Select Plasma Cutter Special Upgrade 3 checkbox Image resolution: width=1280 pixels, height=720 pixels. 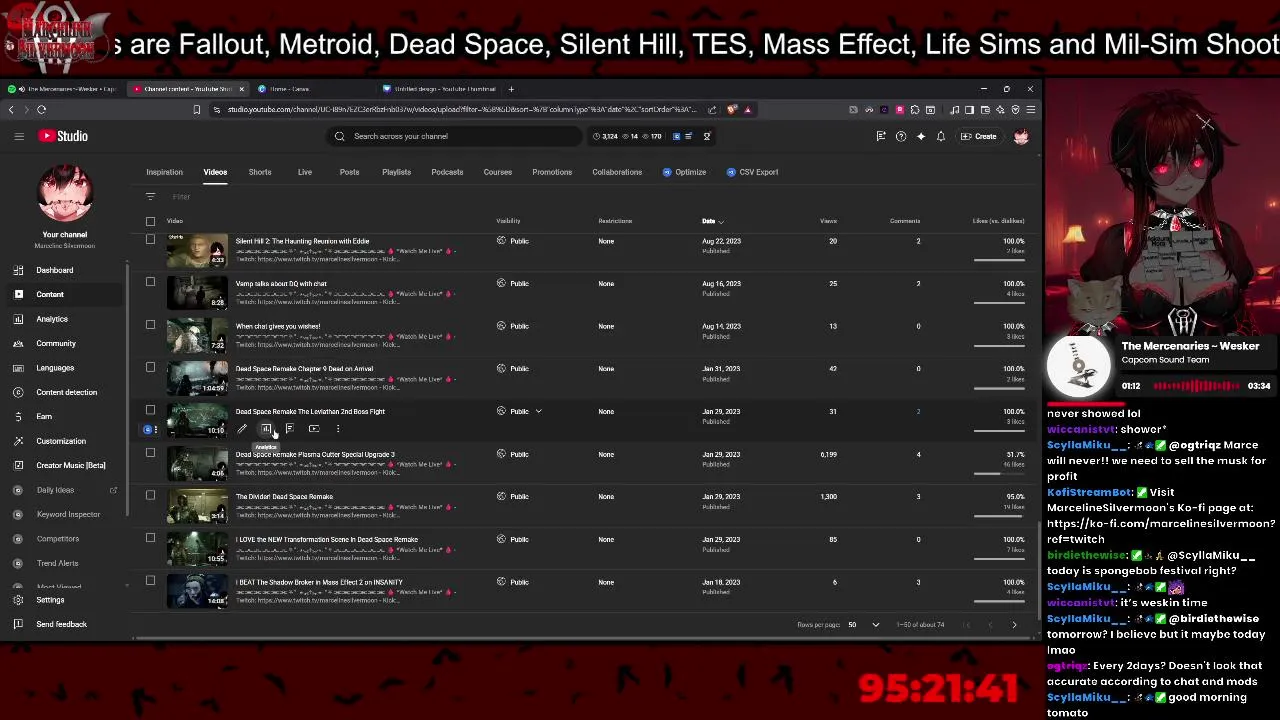click(150, 452)
